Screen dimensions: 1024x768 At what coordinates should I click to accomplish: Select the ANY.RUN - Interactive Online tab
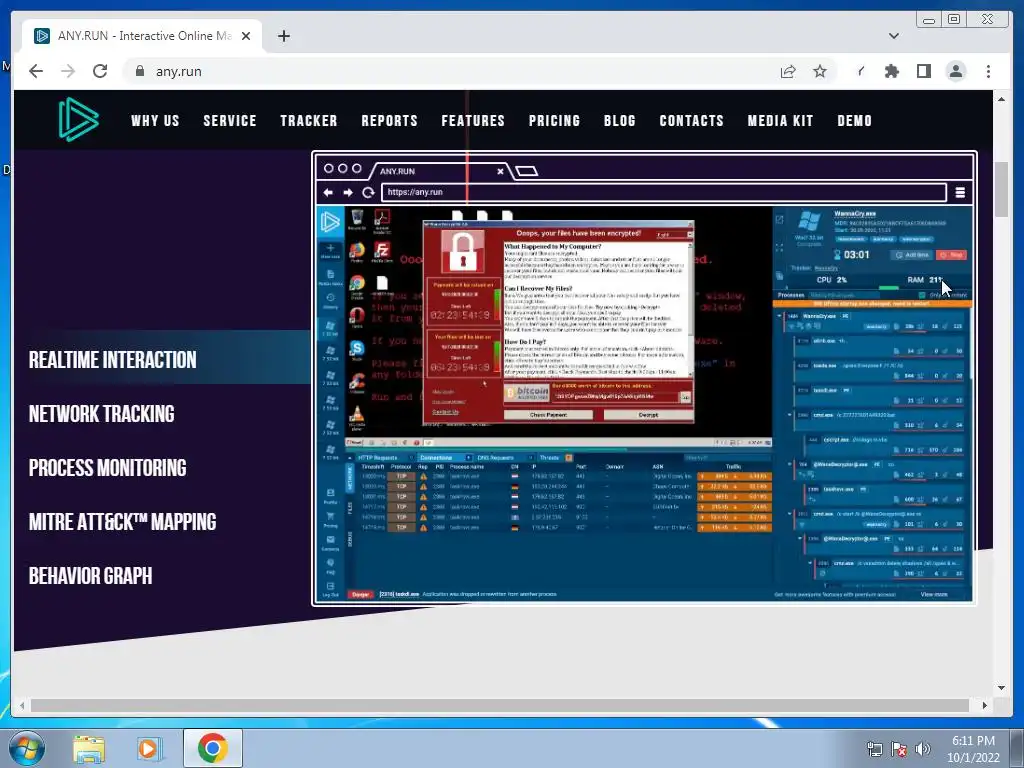tap(142, 36)
